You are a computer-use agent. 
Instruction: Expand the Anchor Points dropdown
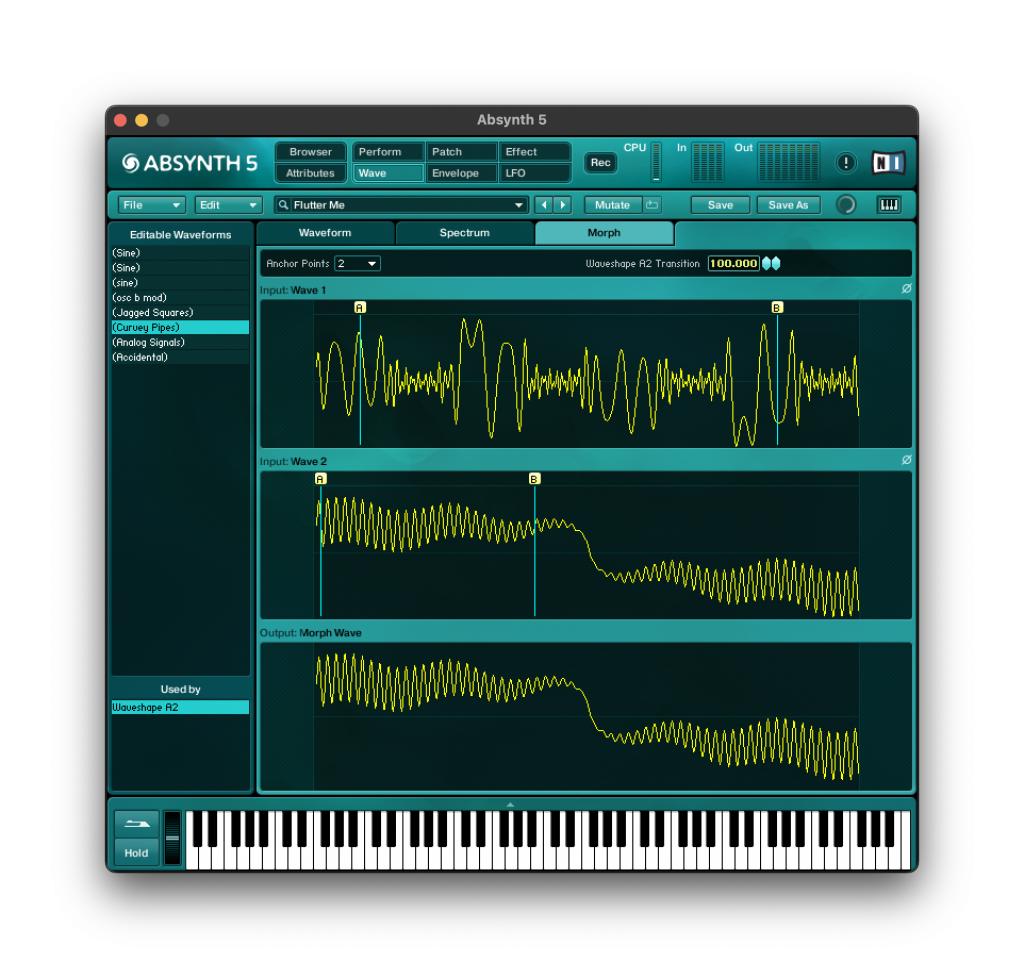358,263
